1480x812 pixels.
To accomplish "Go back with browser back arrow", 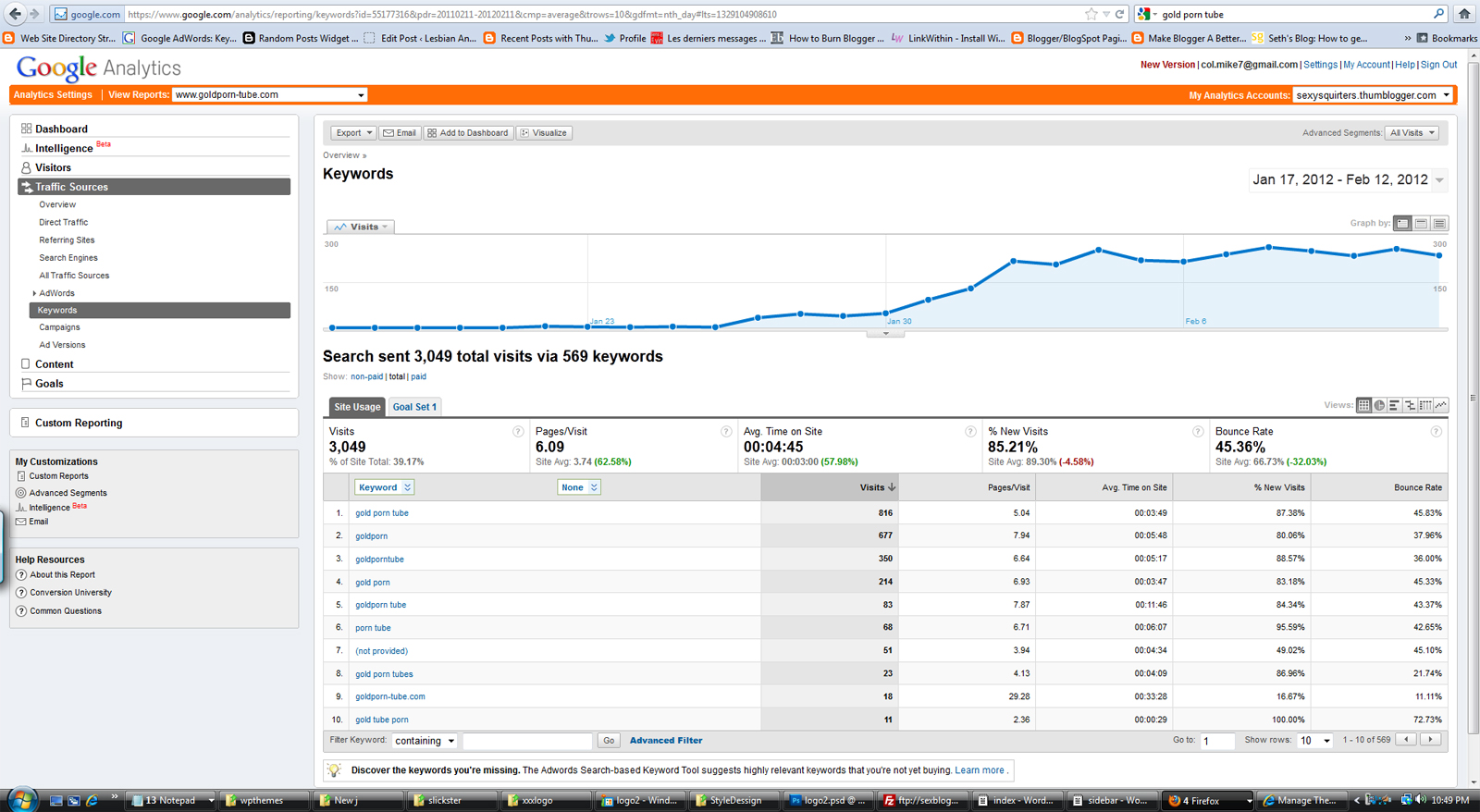I will (x=15, y=14).
